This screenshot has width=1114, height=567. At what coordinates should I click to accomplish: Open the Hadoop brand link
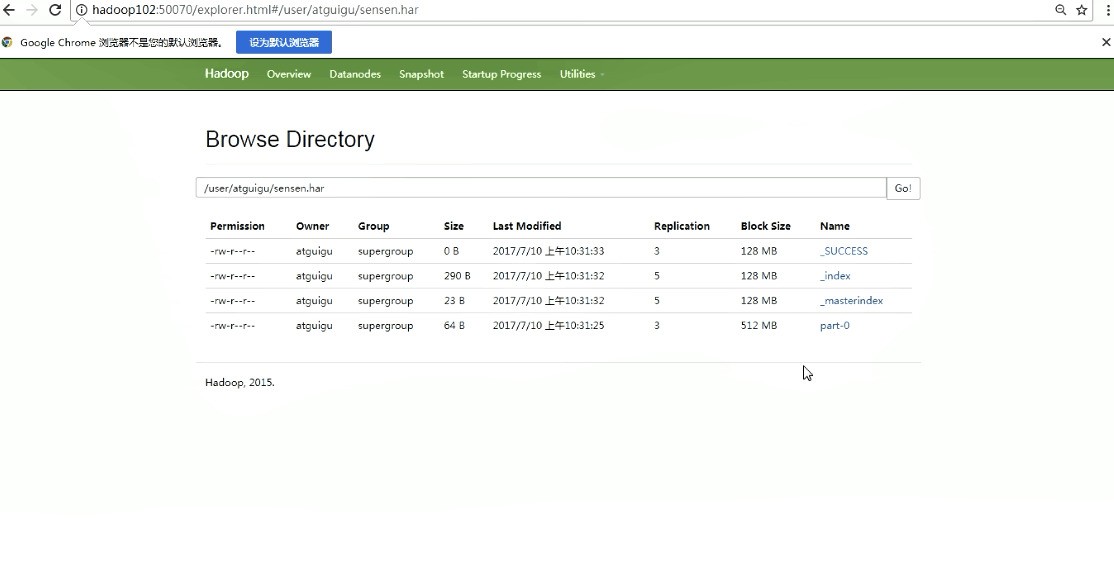[x=227, y=74]
